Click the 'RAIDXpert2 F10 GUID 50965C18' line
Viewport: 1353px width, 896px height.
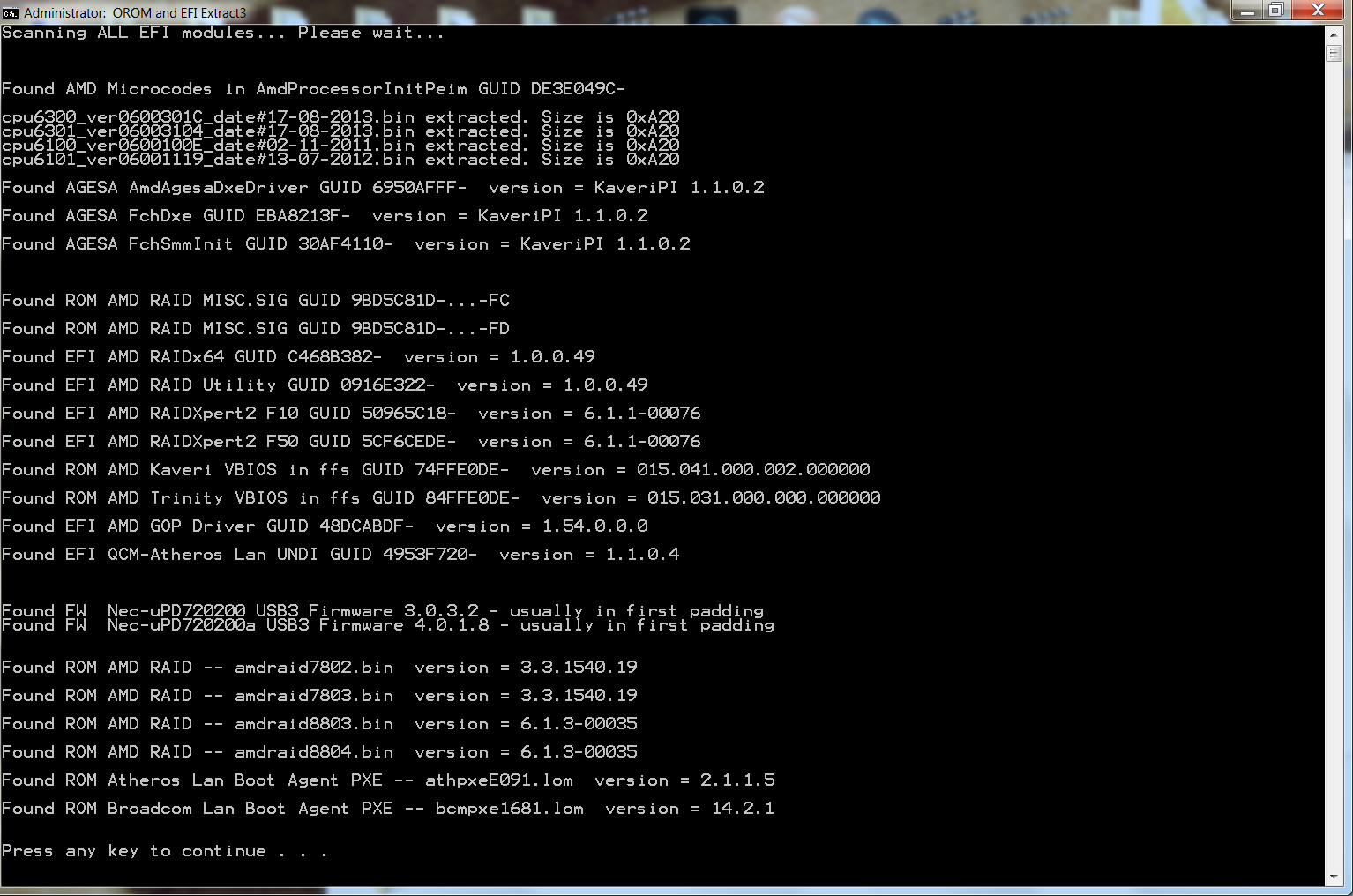coord(351,414)
